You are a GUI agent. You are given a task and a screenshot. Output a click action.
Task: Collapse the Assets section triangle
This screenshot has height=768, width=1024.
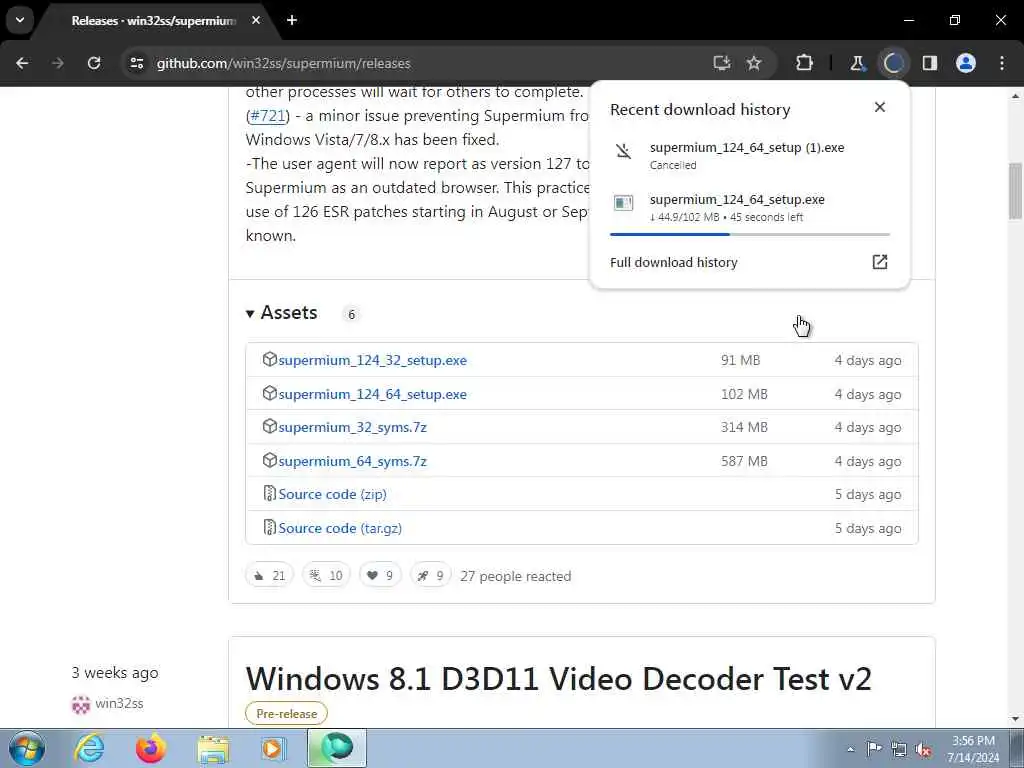click(x=249, y=314)
